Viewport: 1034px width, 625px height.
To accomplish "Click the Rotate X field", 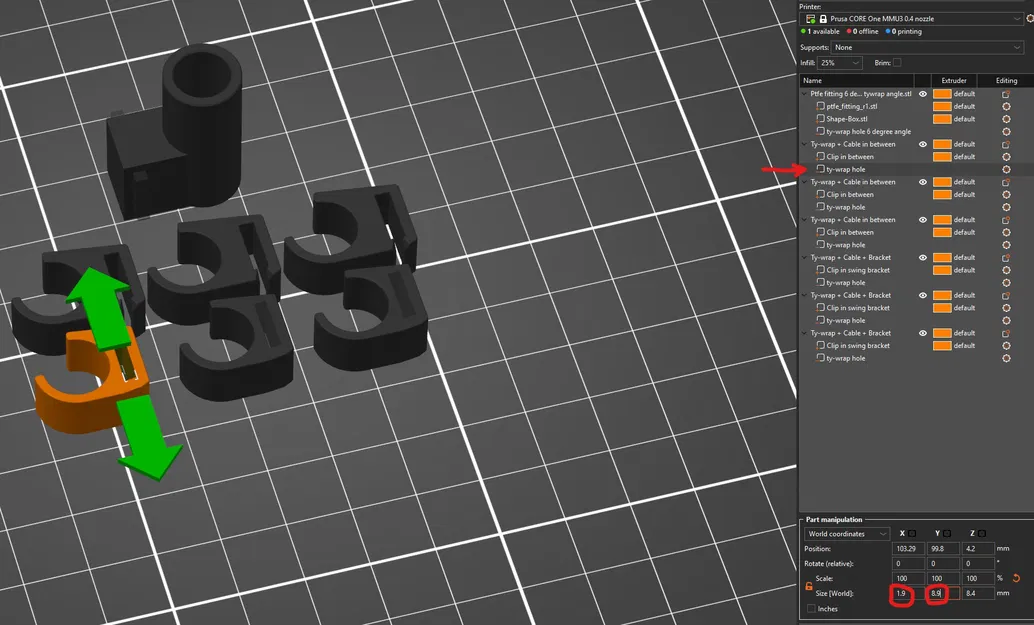I will [908, 564].
